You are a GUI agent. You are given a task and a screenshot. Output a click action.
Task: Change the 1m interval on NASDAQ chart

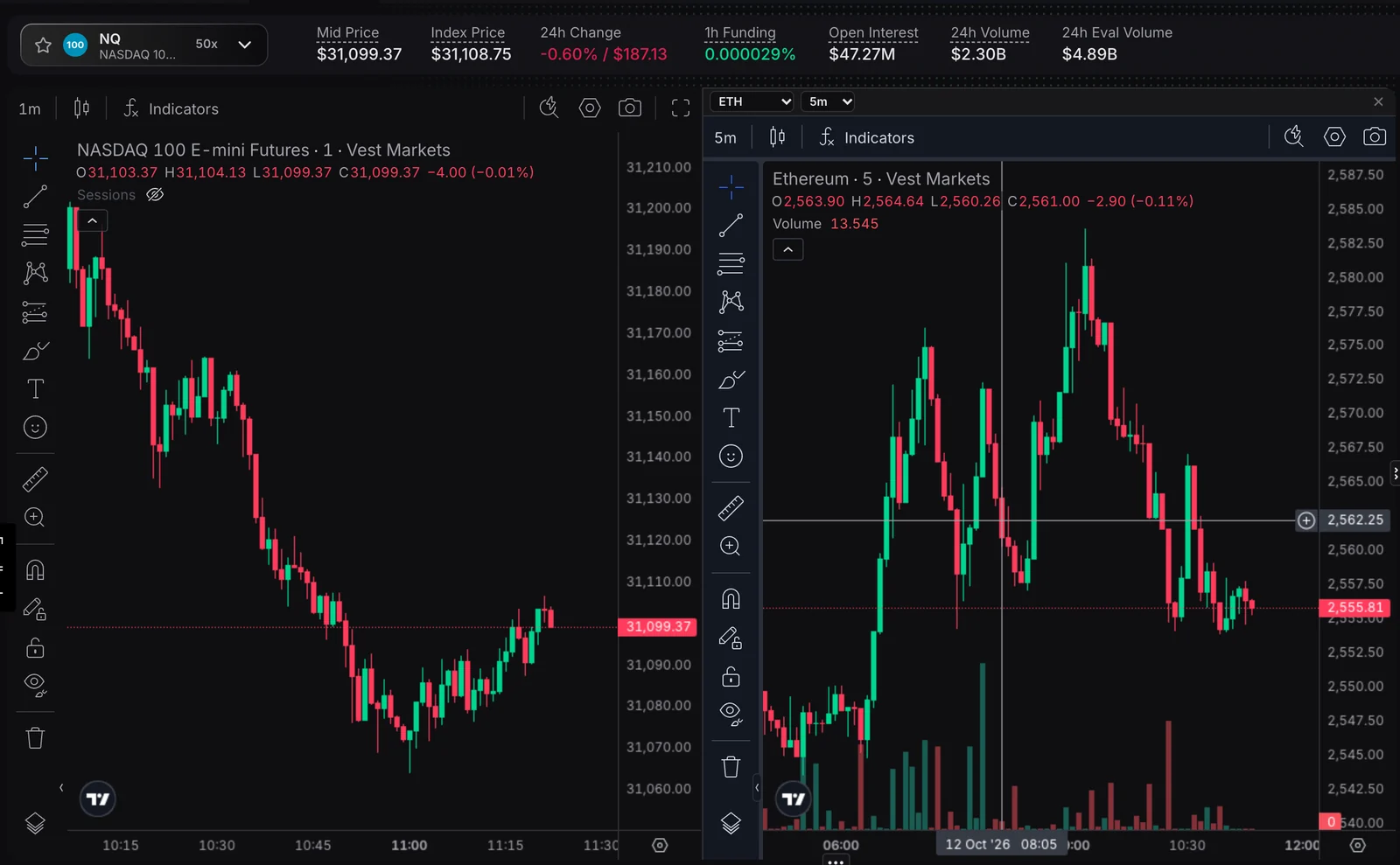coord(30,109)
